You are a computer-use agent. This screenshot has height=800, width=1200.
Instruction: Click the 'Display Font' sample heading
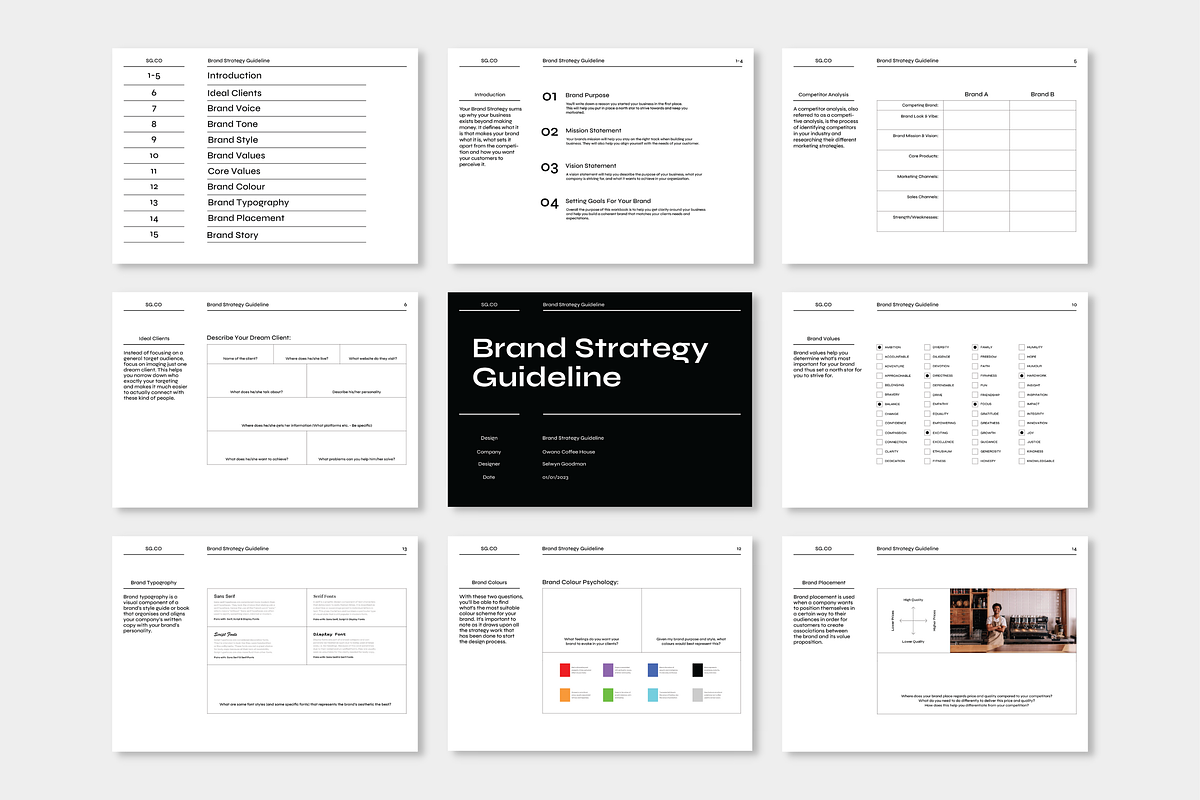(x=329, y=634)
